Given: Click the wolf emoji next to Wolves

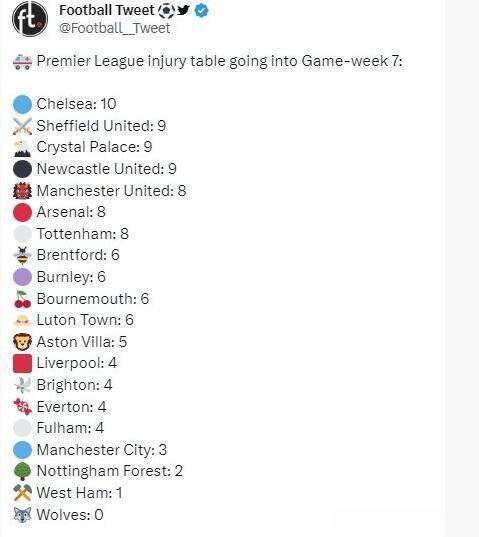Looking at the screenshot, I should click(23, 515).
